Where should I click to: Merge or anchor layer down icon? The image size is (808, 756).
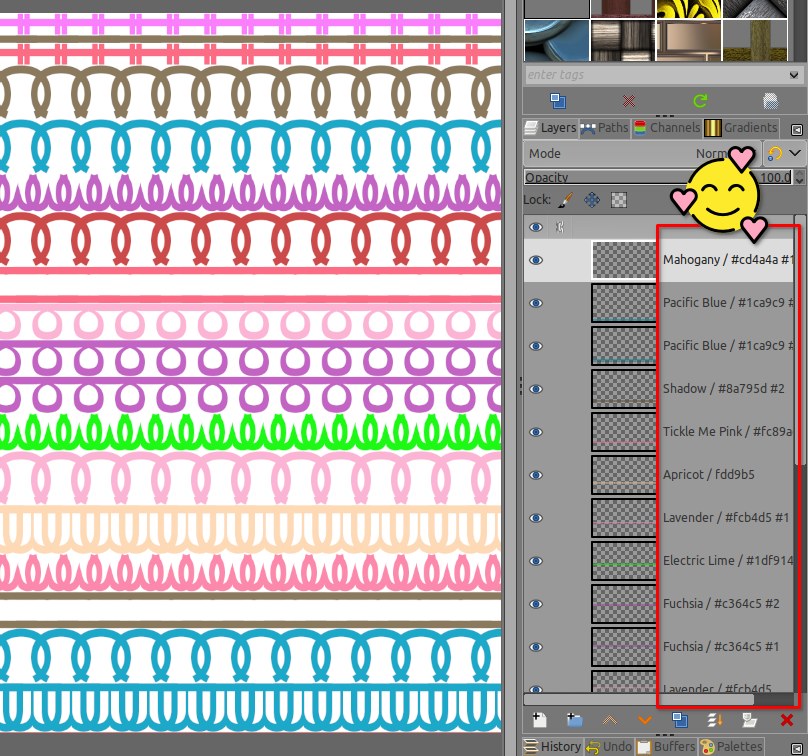click(x=715, y=720)
